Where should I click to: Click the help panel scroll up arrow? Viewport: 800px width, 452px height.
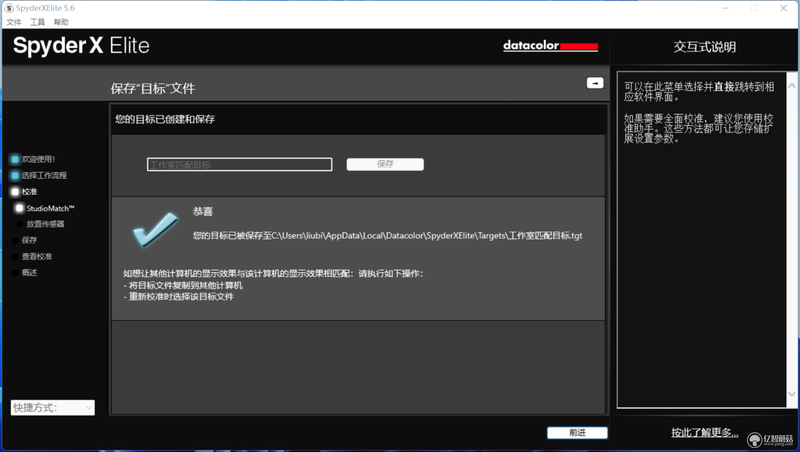click(x=791, y=86)
